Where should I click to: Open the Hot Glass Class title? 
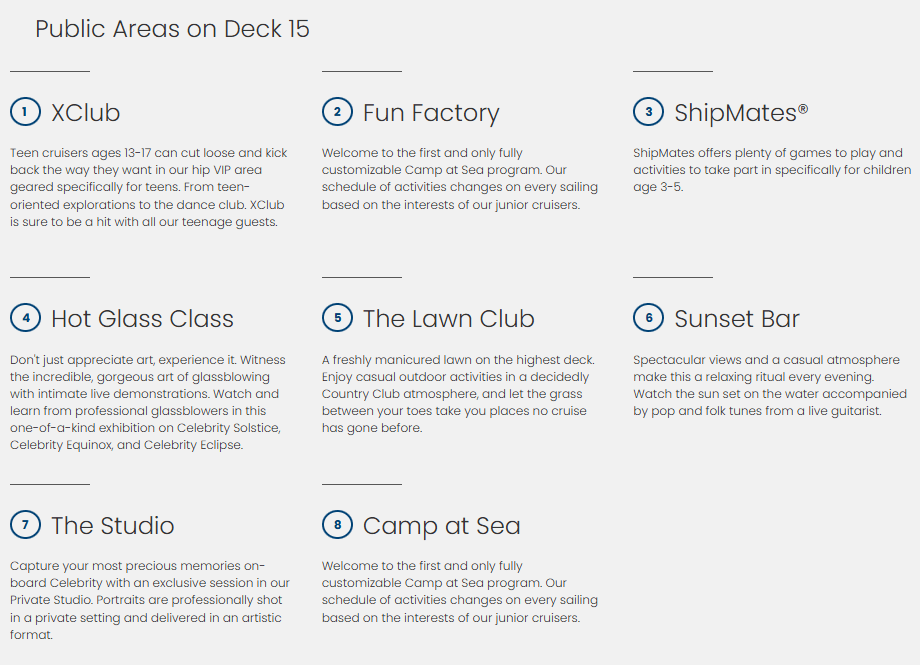click(x=142, y=319)
